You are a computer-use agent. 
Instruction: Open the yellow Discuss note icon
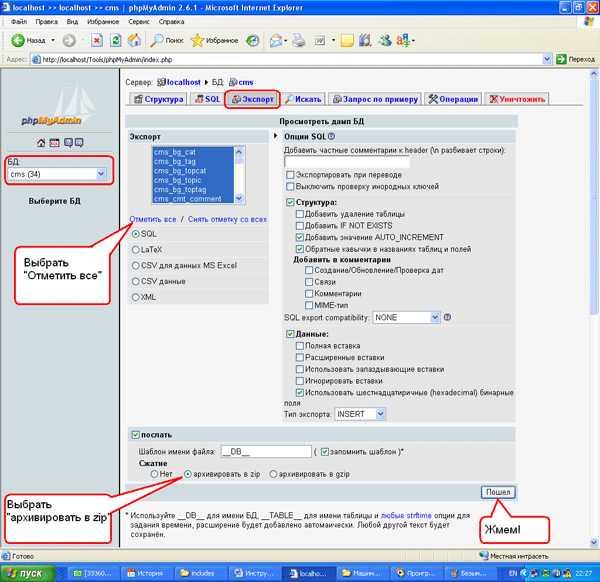(347, 40)
